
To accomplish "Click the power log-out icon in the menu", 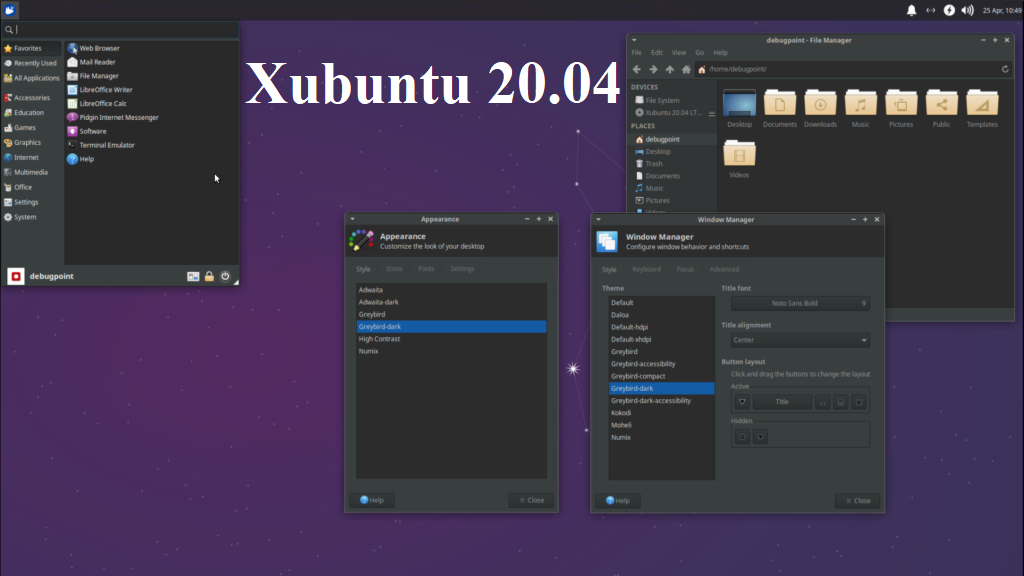I will 225,276.
